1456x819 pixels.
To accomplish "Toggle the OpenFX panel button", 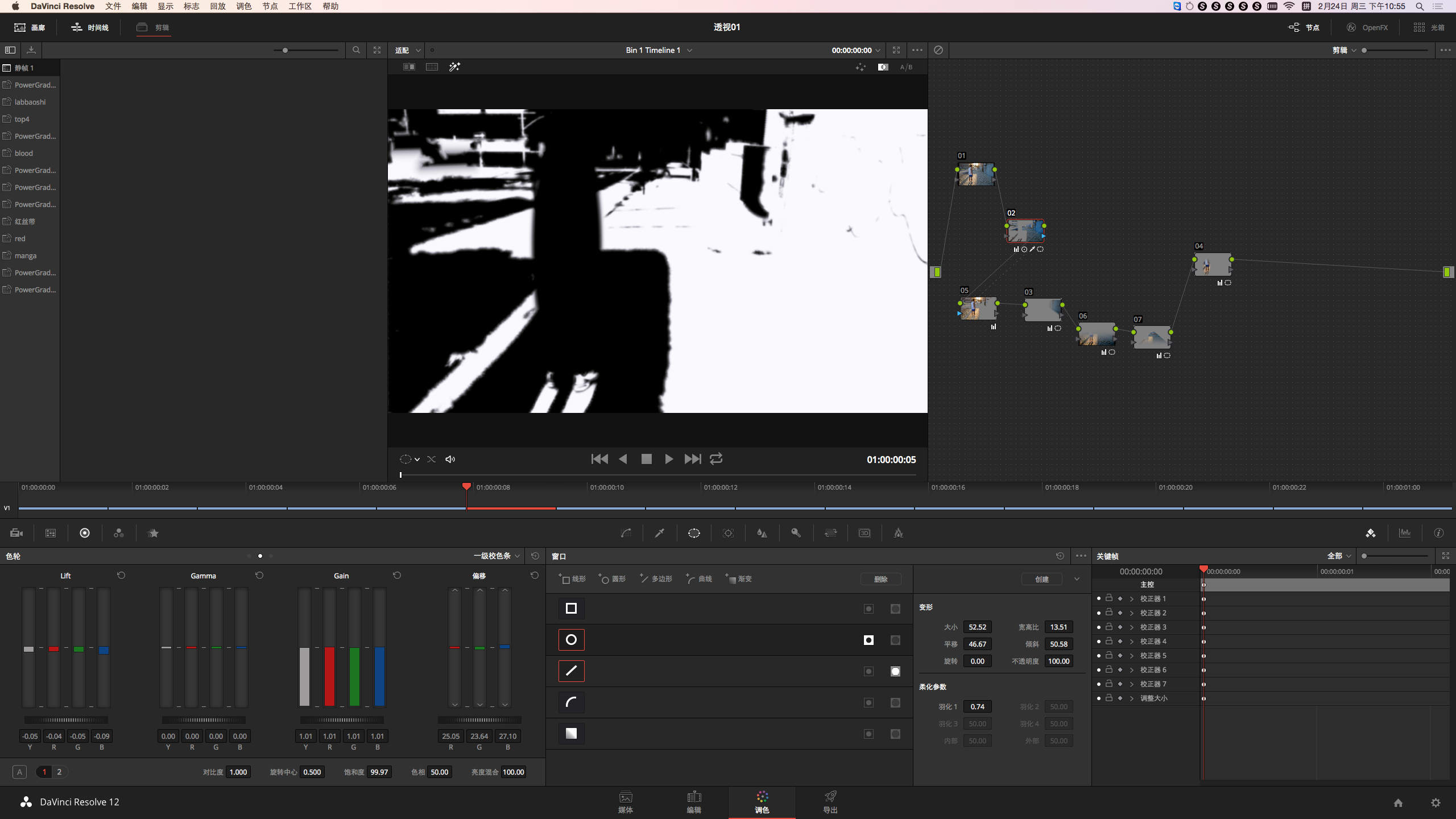I will (1367, 27).
